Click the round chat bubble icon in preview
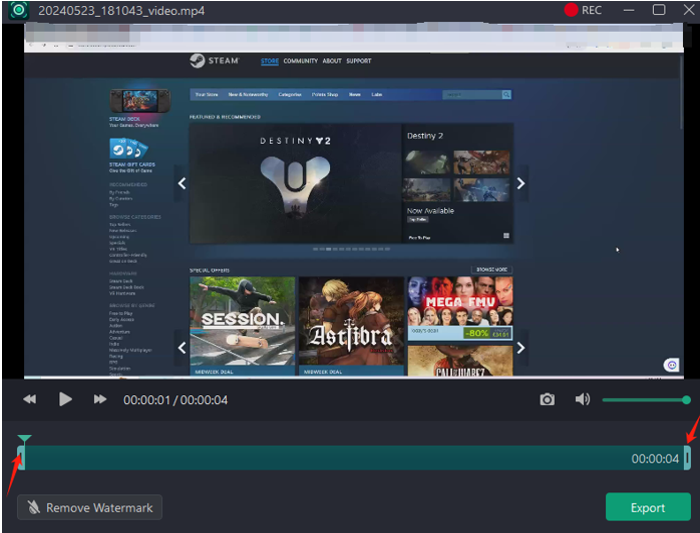The height and width of the screenshot is (533, 700). [x=671, y=365]
